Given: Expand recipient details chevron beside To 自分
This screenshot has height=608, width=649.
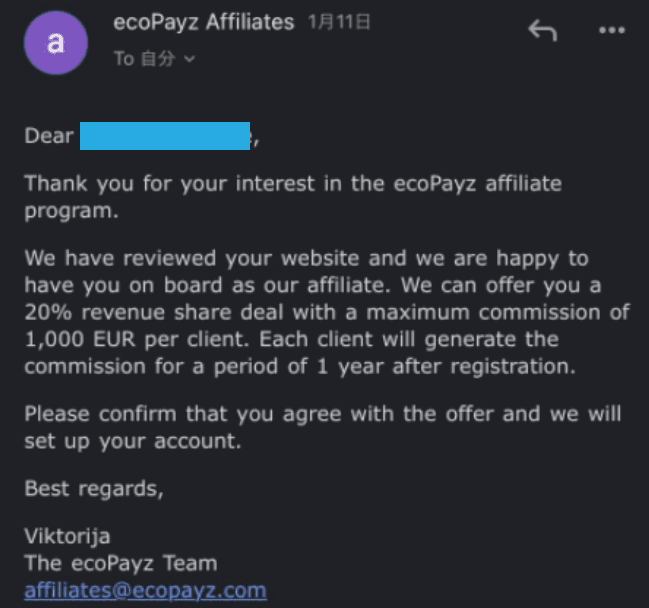Looking at the screenshot, I should 190,59.
